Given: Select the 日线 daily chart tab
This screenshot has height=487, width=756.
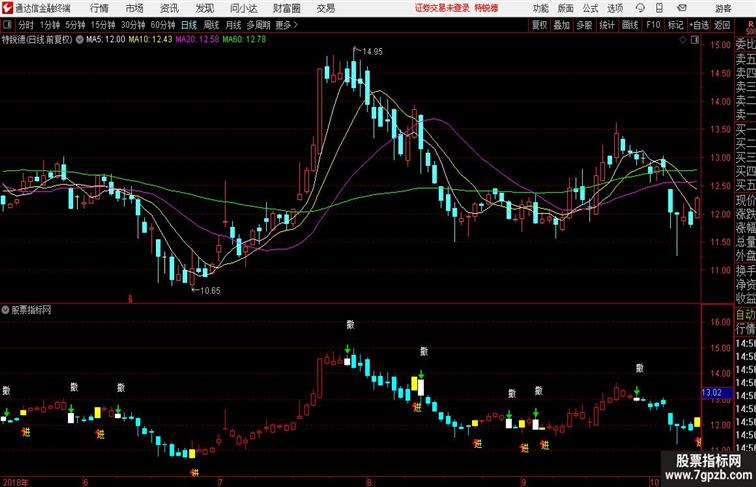Looking at the screenshot, I should tap(189, 25).
